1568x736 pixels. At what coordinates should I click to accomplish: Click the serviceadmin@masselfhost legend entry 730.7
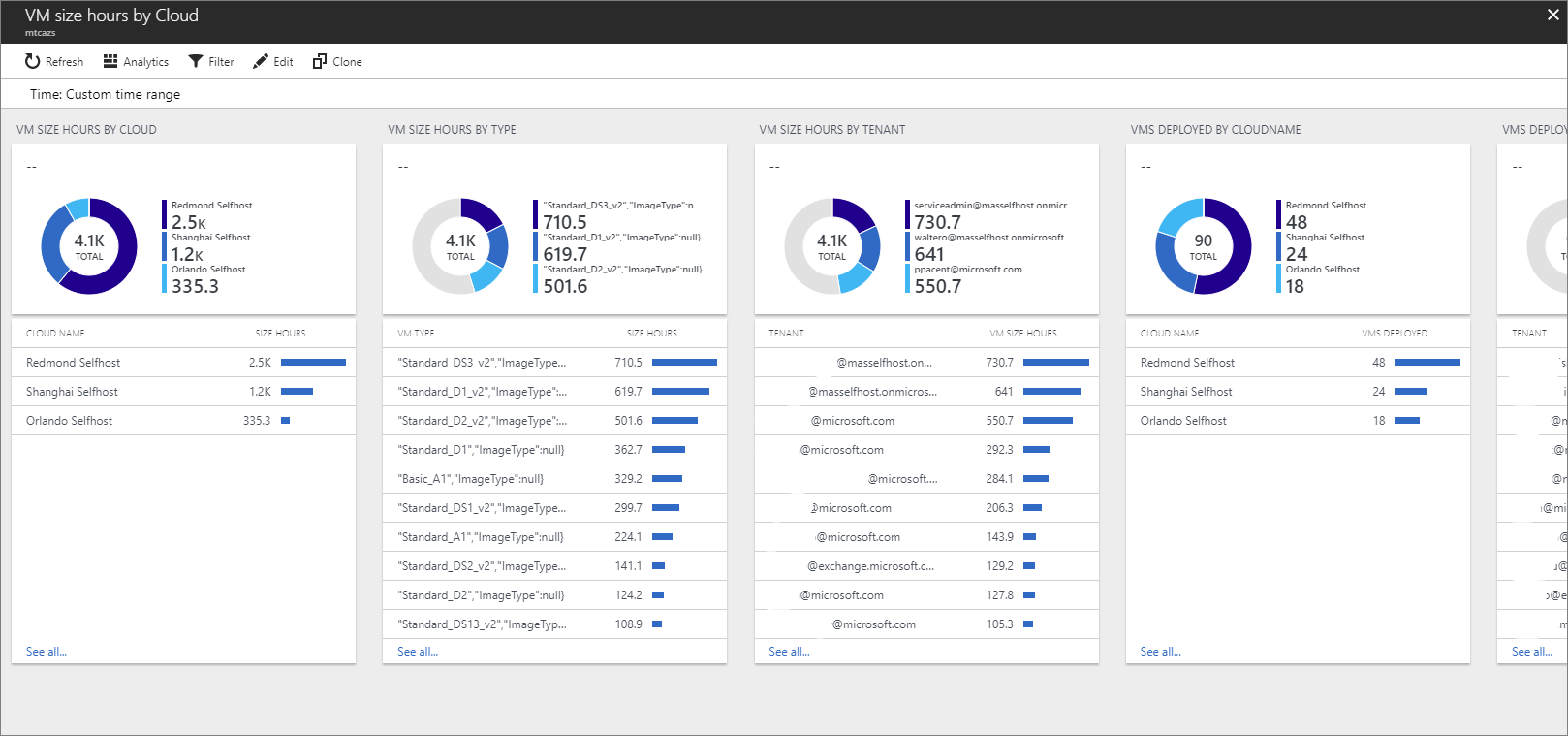tap(990, 215)
